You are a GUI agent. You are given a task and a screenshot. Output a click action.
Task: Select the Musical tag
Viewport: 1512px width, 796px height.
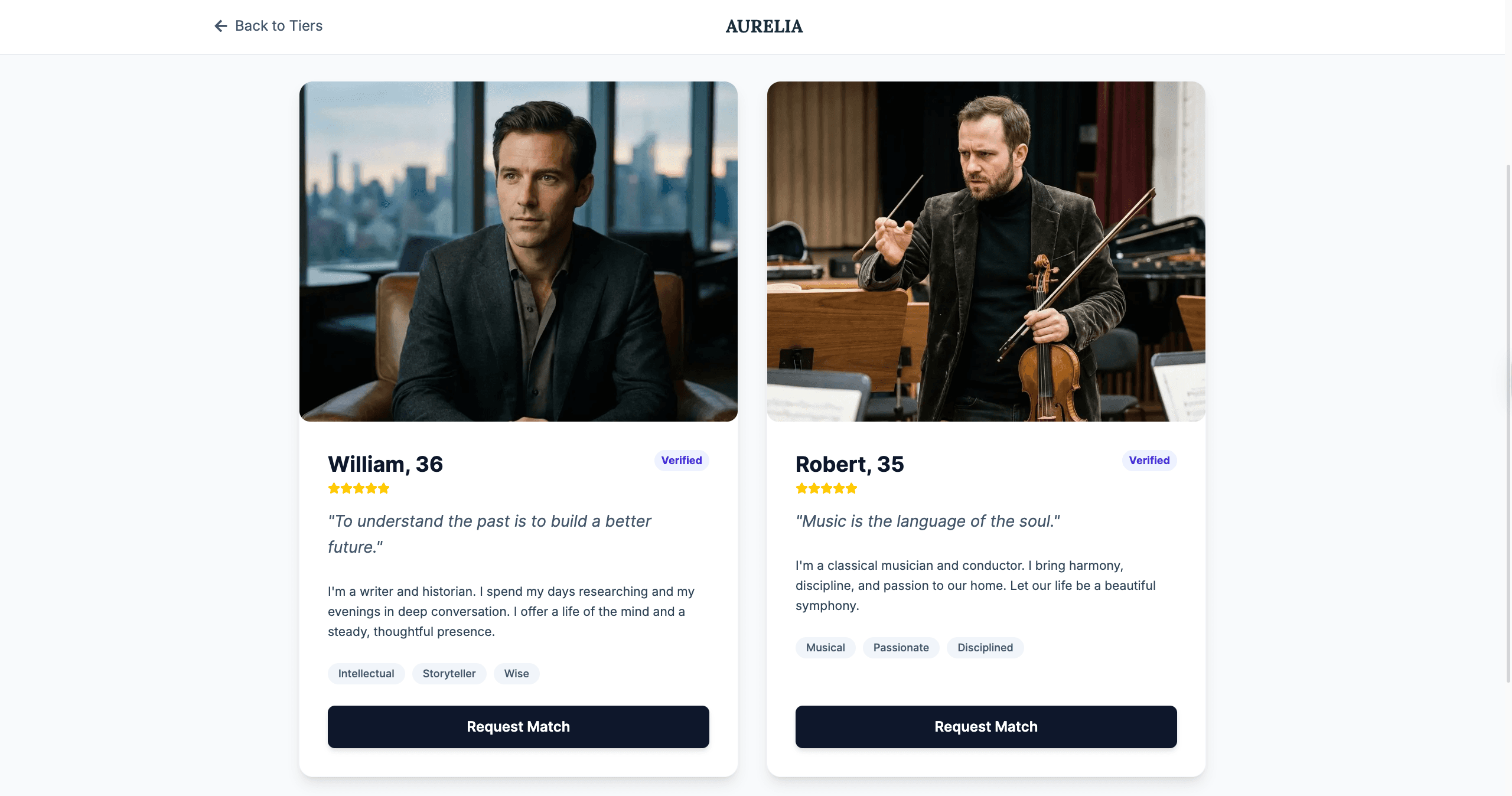click(825, 648)
